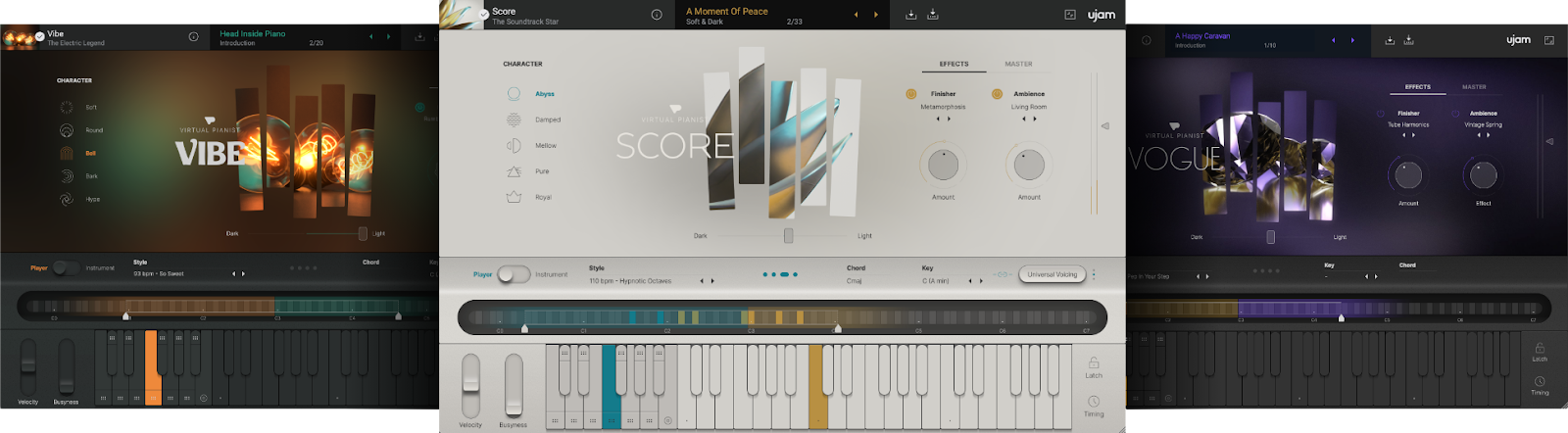
Task: Choose the Damped character icon in Score
Action: [x=514, y=120]
